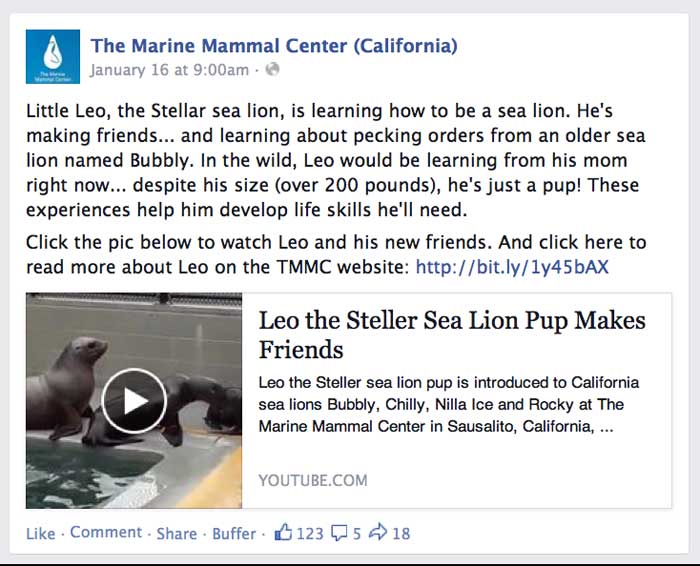Like this post

(x=41, y=533)
